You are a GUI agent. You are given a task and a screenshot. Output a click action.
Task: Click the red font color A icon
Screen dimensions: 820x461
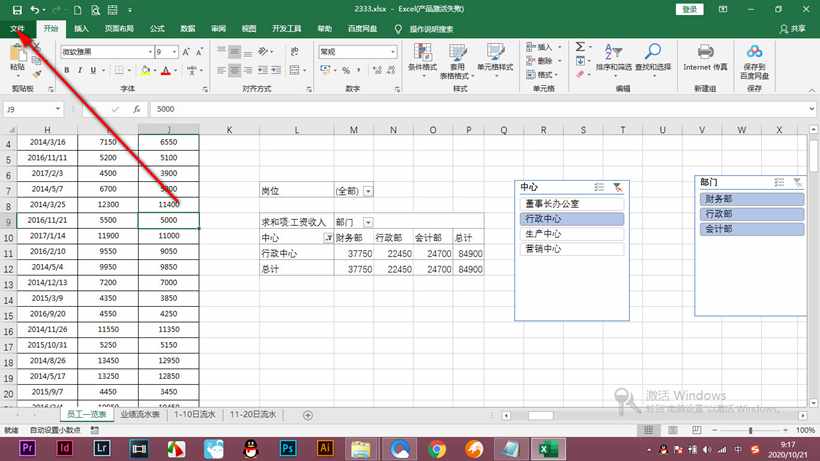point(166,70)
